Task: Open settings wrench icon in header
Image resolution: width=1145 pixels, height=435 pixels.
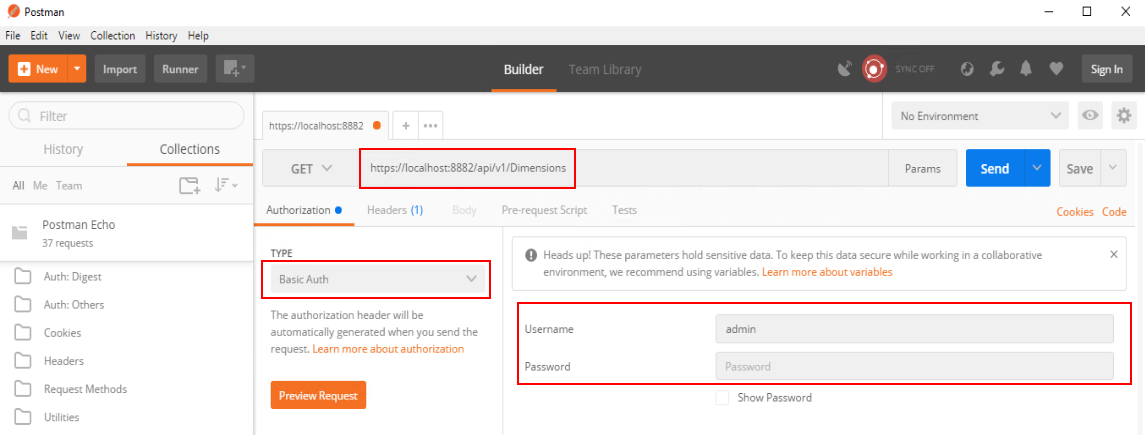Action: click(x=996, y=69)
